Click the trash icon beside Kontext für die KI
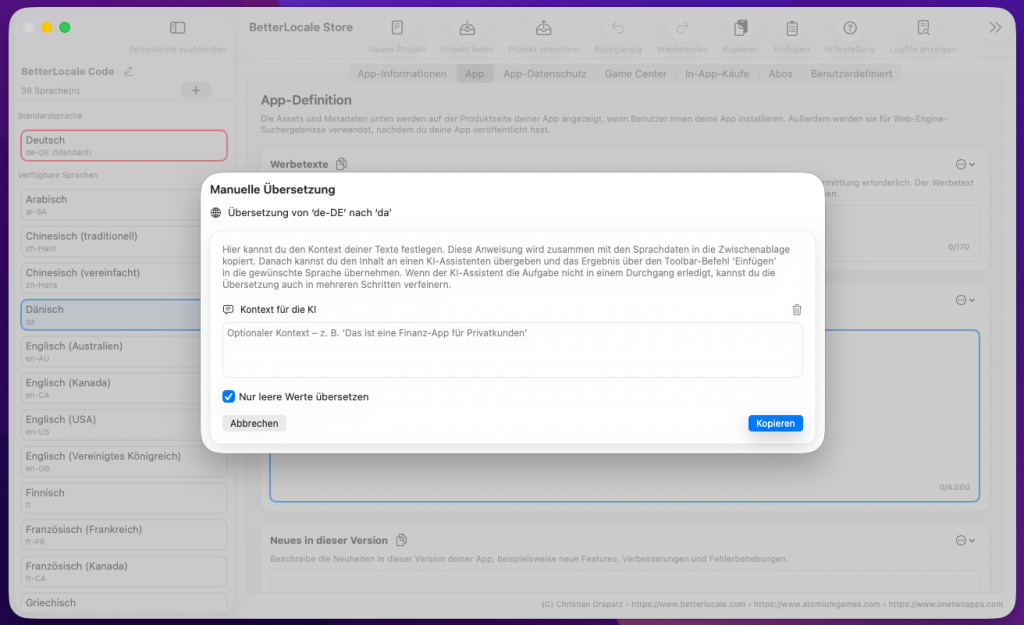The image size is (1024, 625). (796, 310)
